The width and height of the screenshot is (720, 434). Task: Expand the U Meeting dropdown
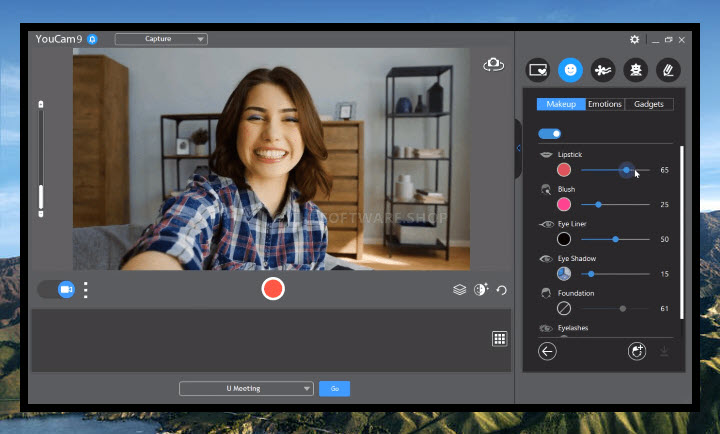tap(246, 389)
